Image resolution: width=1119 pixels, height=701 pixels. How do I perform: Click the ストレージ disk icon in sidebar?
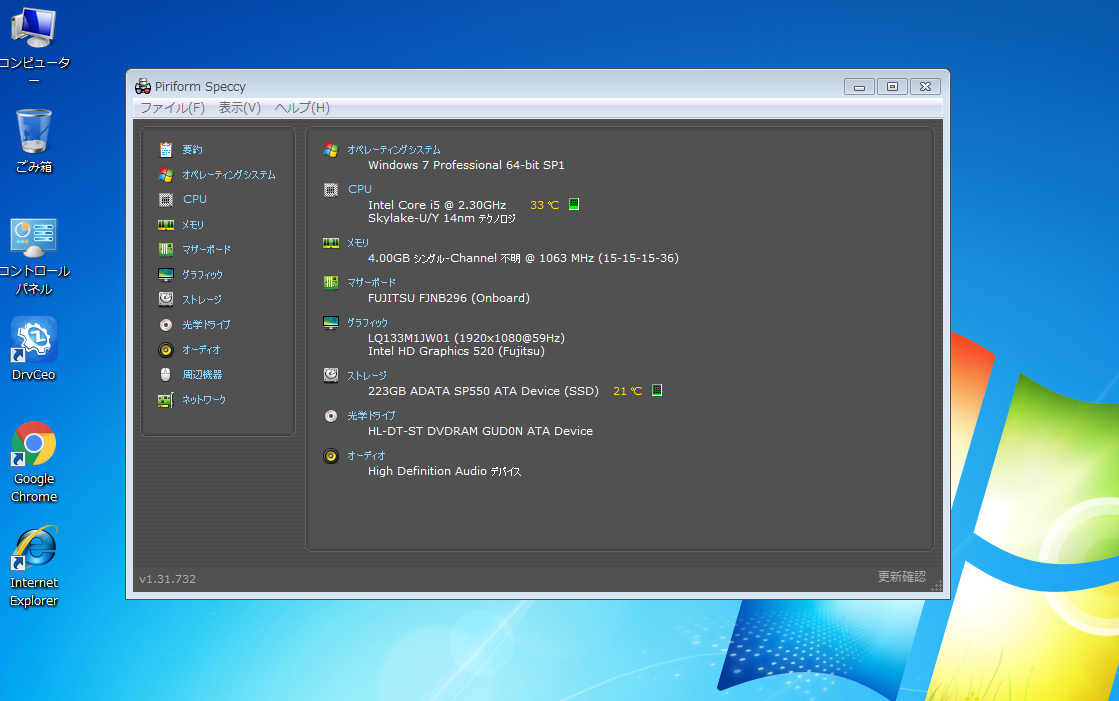click(166, 299)
